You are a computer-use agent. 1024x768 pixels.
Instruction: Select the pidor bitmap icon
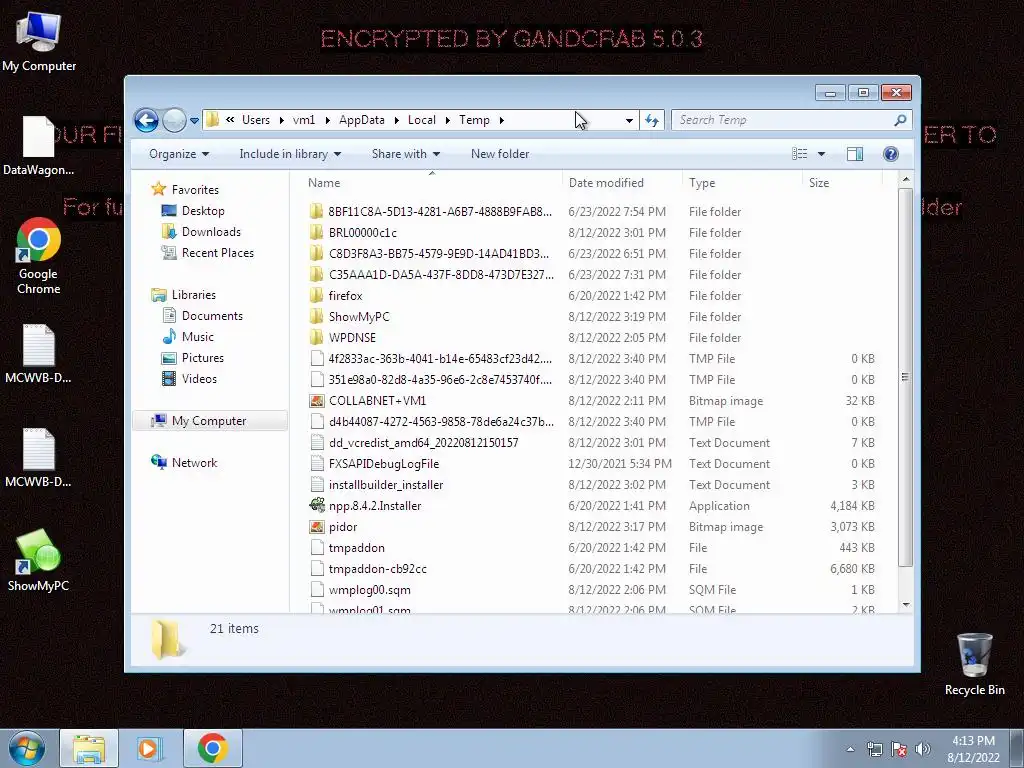pos(317,526)
